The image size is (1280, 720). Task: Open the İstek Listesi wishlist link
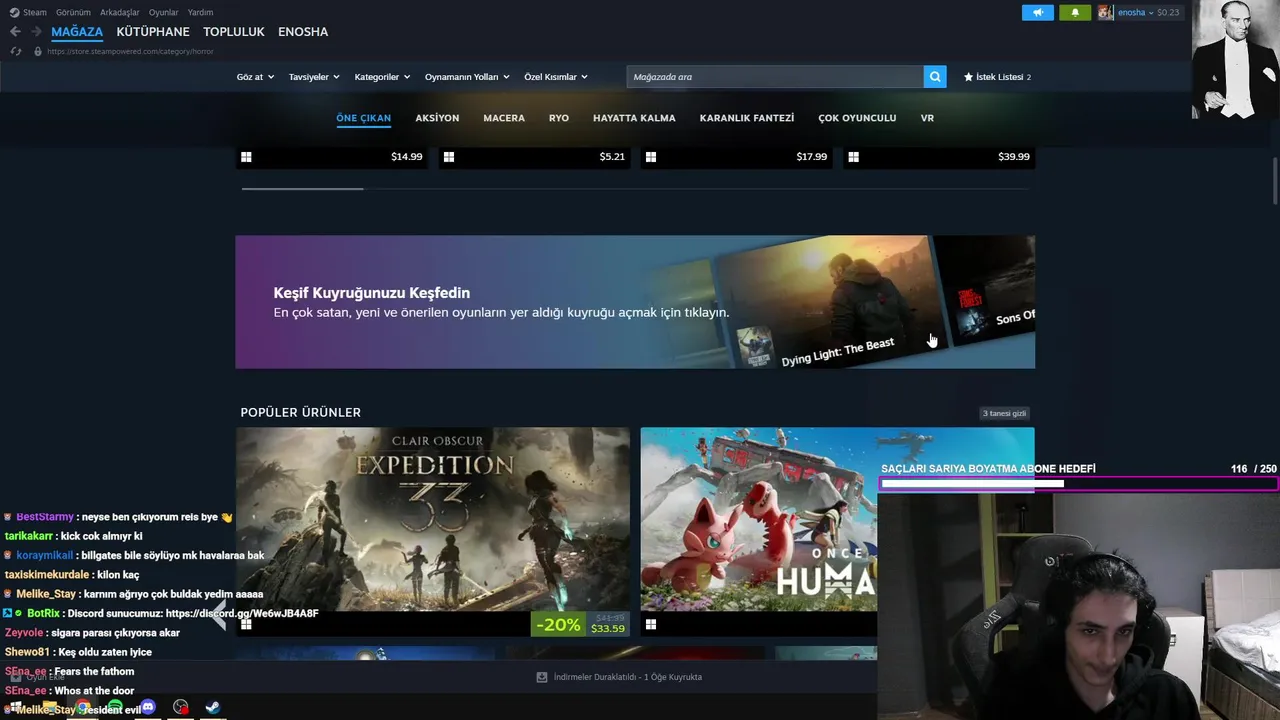click(998, 77)
